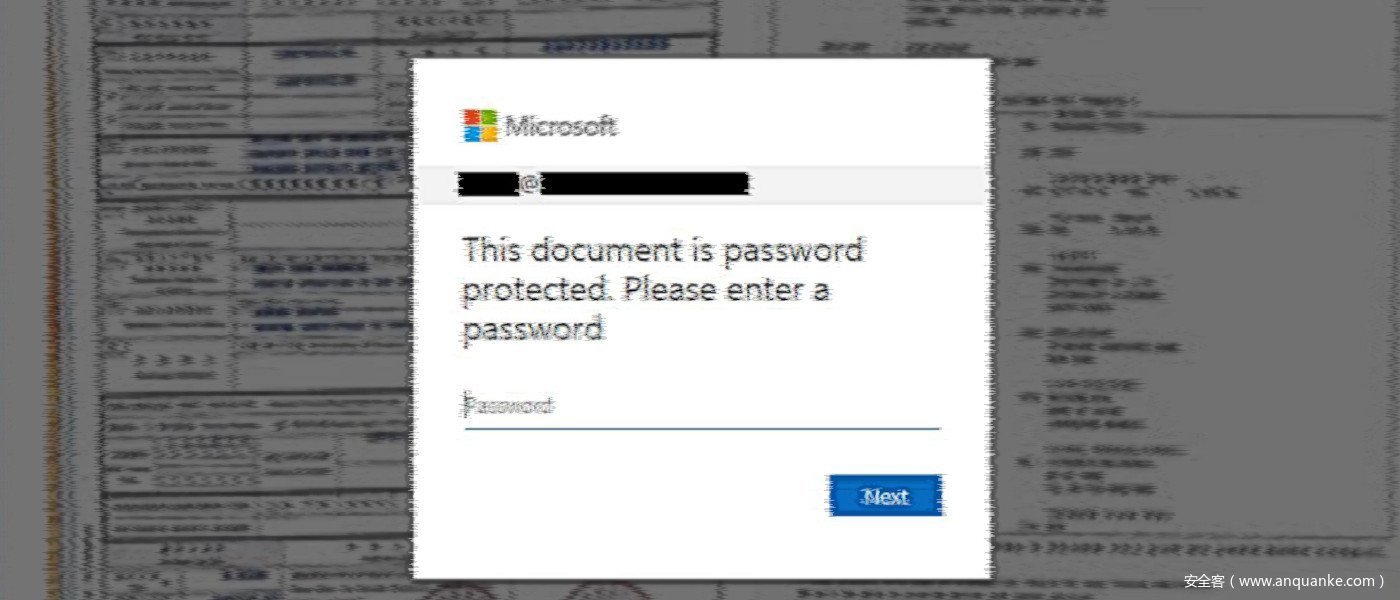
Task: Click the gray email address strip's empty area
Action: 870,185
